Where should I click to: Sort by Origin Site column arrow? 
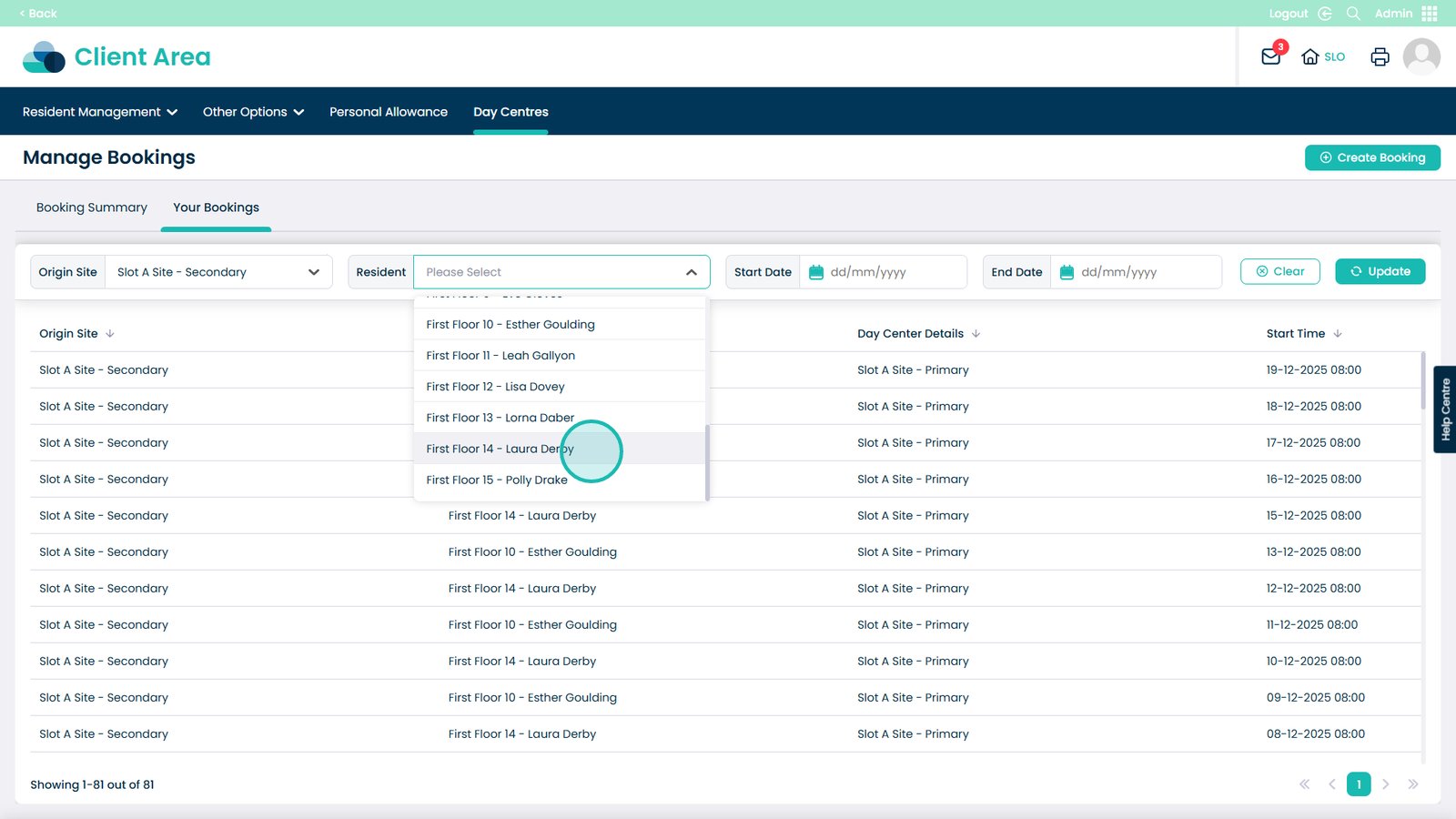(110, 334)
